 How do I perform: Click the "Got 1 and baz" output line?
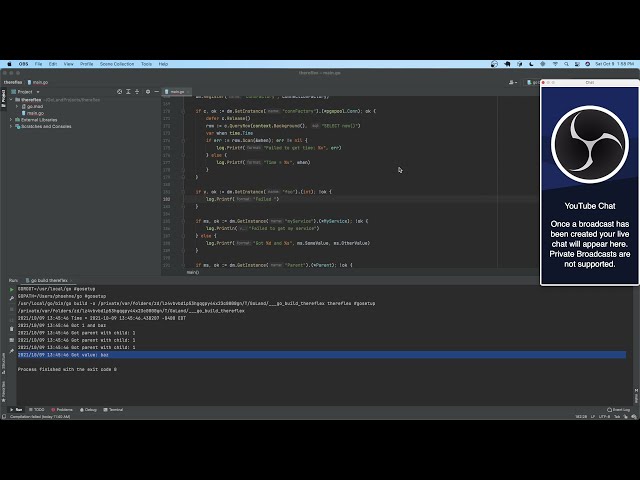62,326
